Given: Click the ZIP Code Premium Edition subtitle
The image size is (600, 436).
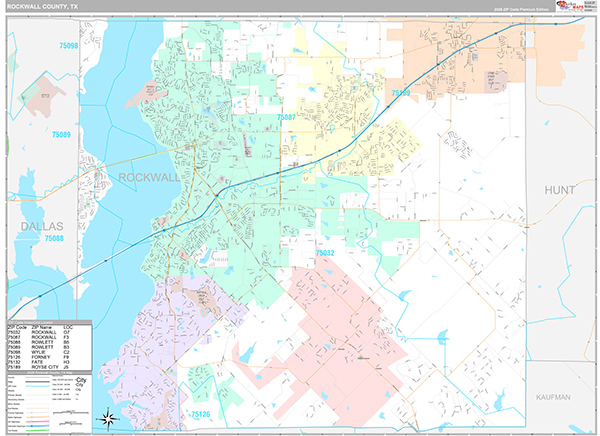Looking at the screenshot, I should 521,9.
